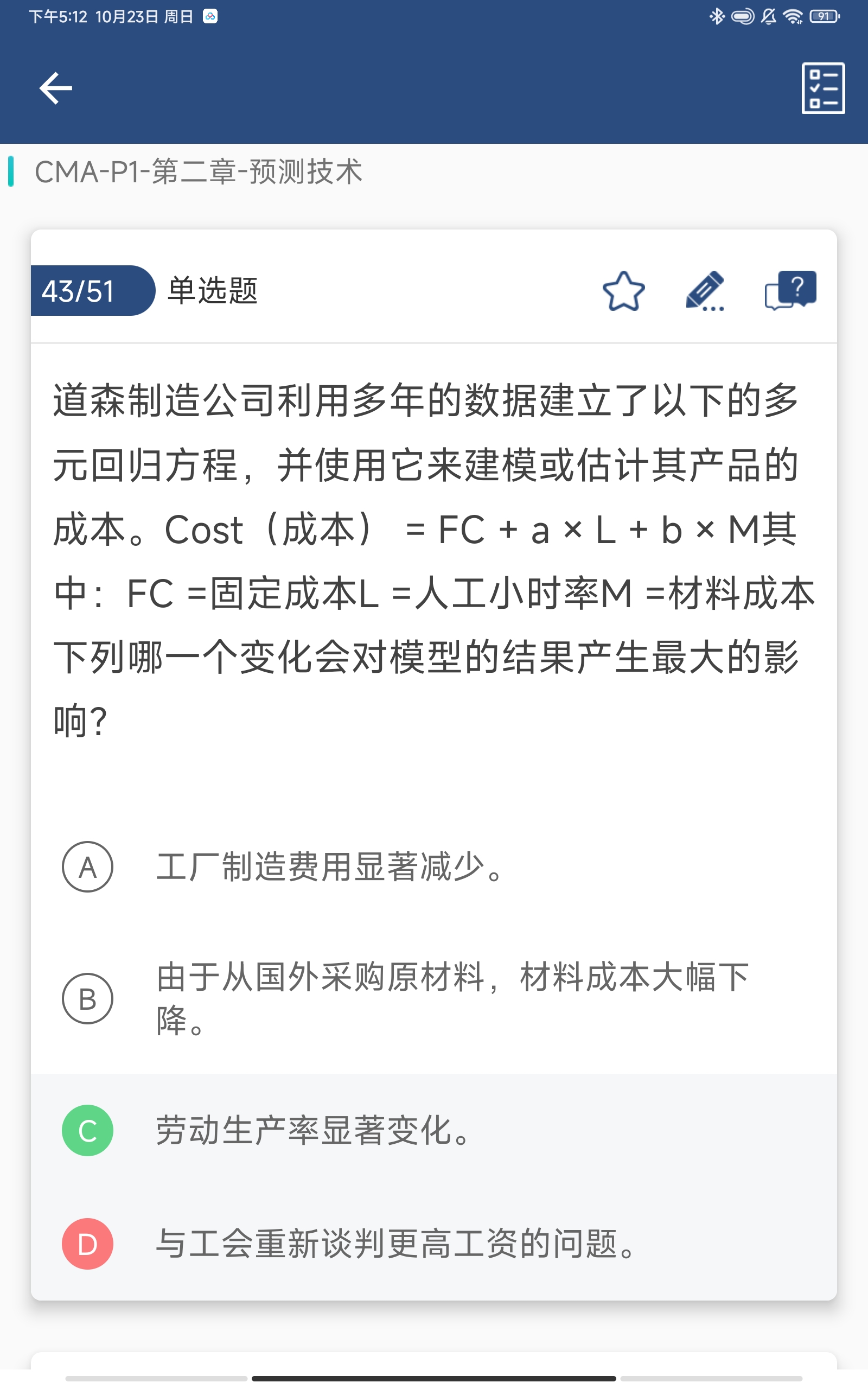
Task: Select answer option A circle
Action: pos(87,866)
